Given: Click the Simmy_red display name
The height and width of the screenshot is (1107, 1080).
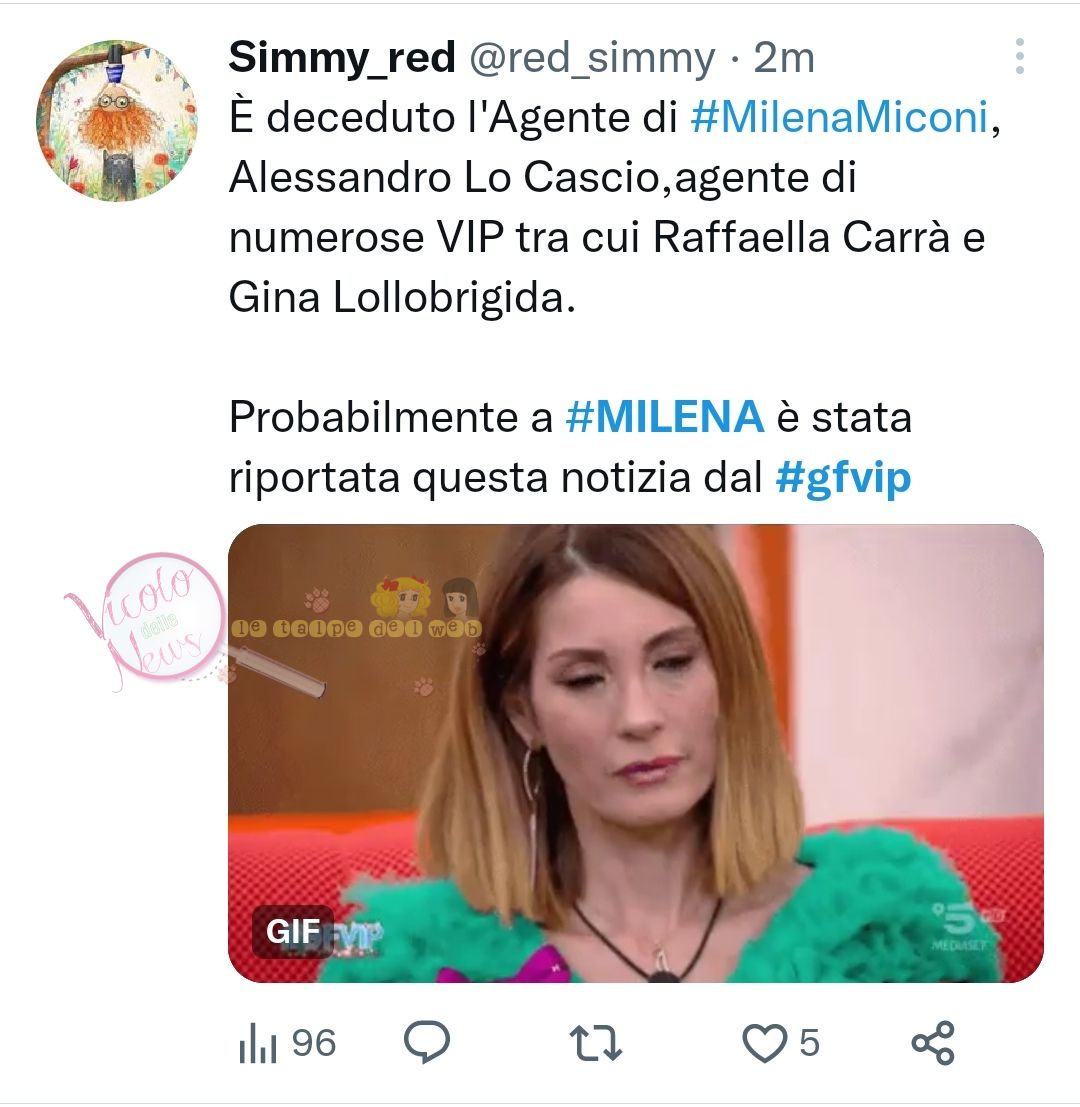Looking at the screenshot, I should point(342,57).
